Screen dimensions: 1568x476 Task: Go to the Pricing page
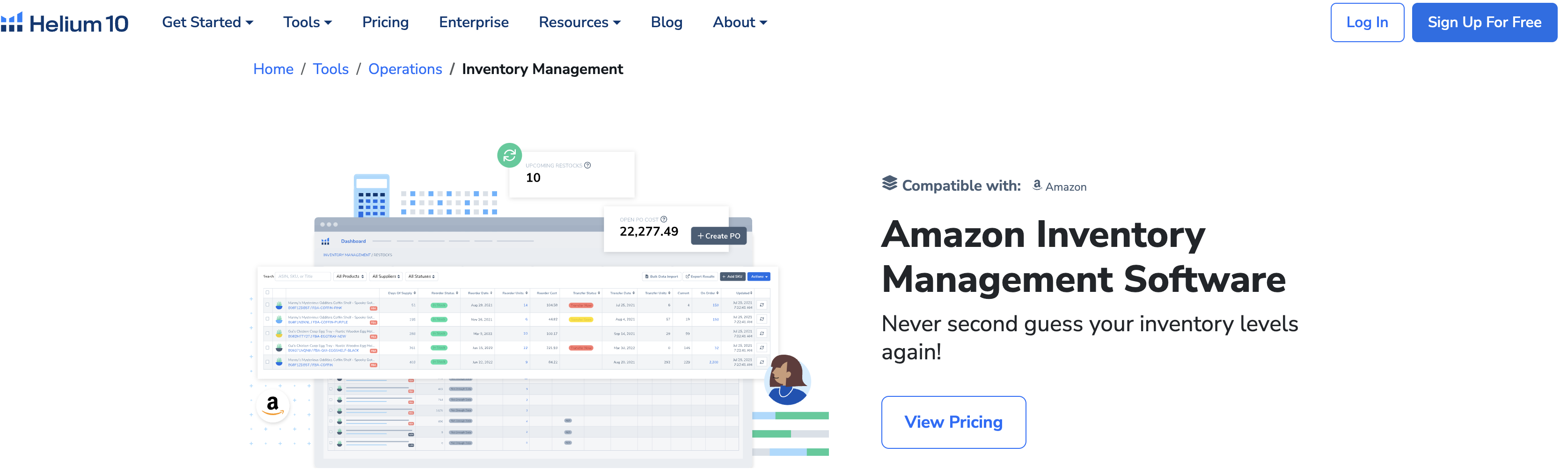click(x=385, y=22)
